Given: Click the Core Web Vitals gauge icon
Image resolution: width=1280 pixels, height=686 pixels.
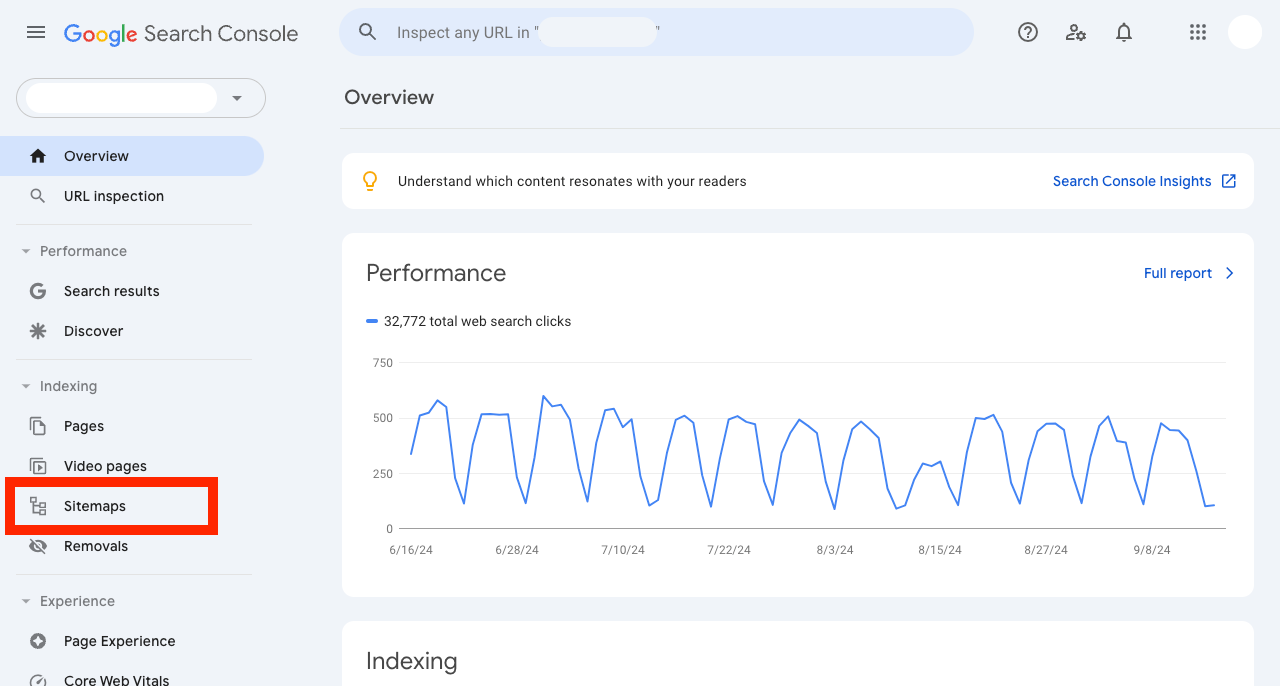Looking at the screenshot, I should (x=38, y=680).
